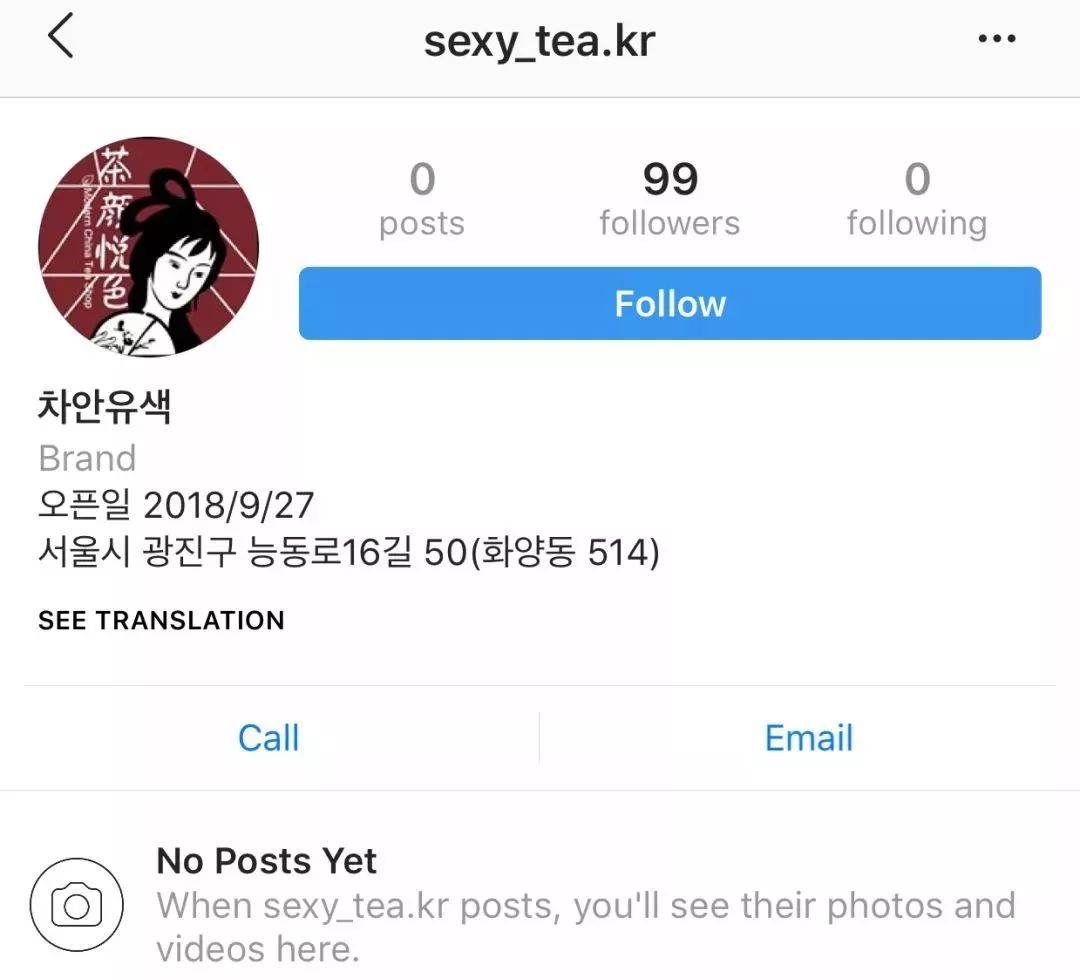
Task: Click the Follow button
Action: pos(669,303)
